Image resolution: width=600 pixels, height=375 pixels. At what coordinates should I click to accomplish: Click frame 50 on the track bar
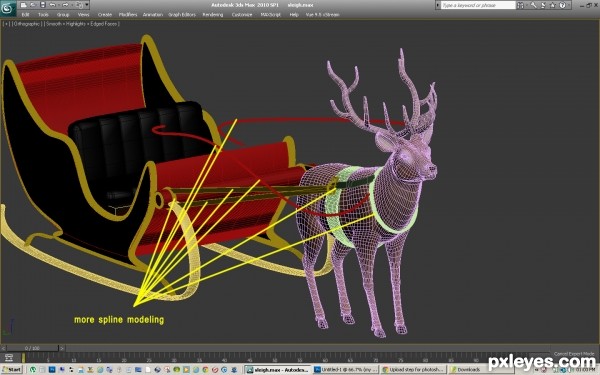275,357
